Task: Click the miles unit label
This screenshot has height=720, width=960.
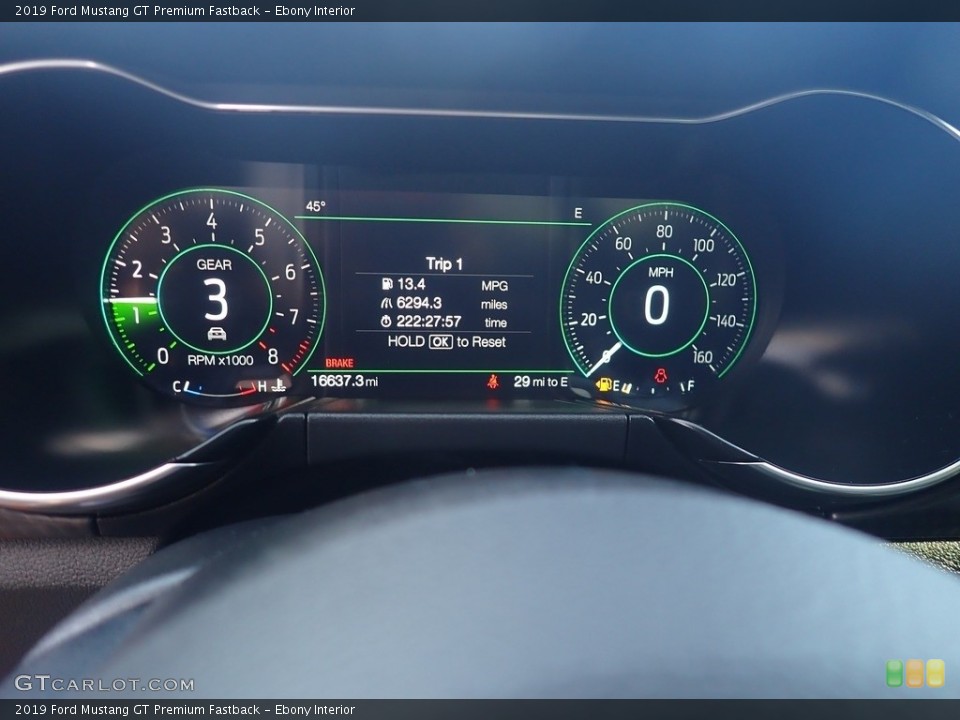Action: coord(494,304)
